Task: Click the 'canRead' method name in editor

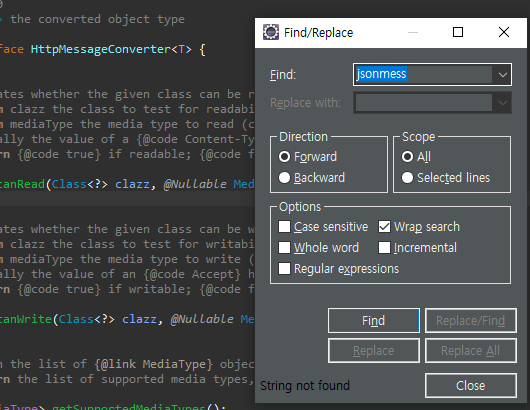Action: 22,184
